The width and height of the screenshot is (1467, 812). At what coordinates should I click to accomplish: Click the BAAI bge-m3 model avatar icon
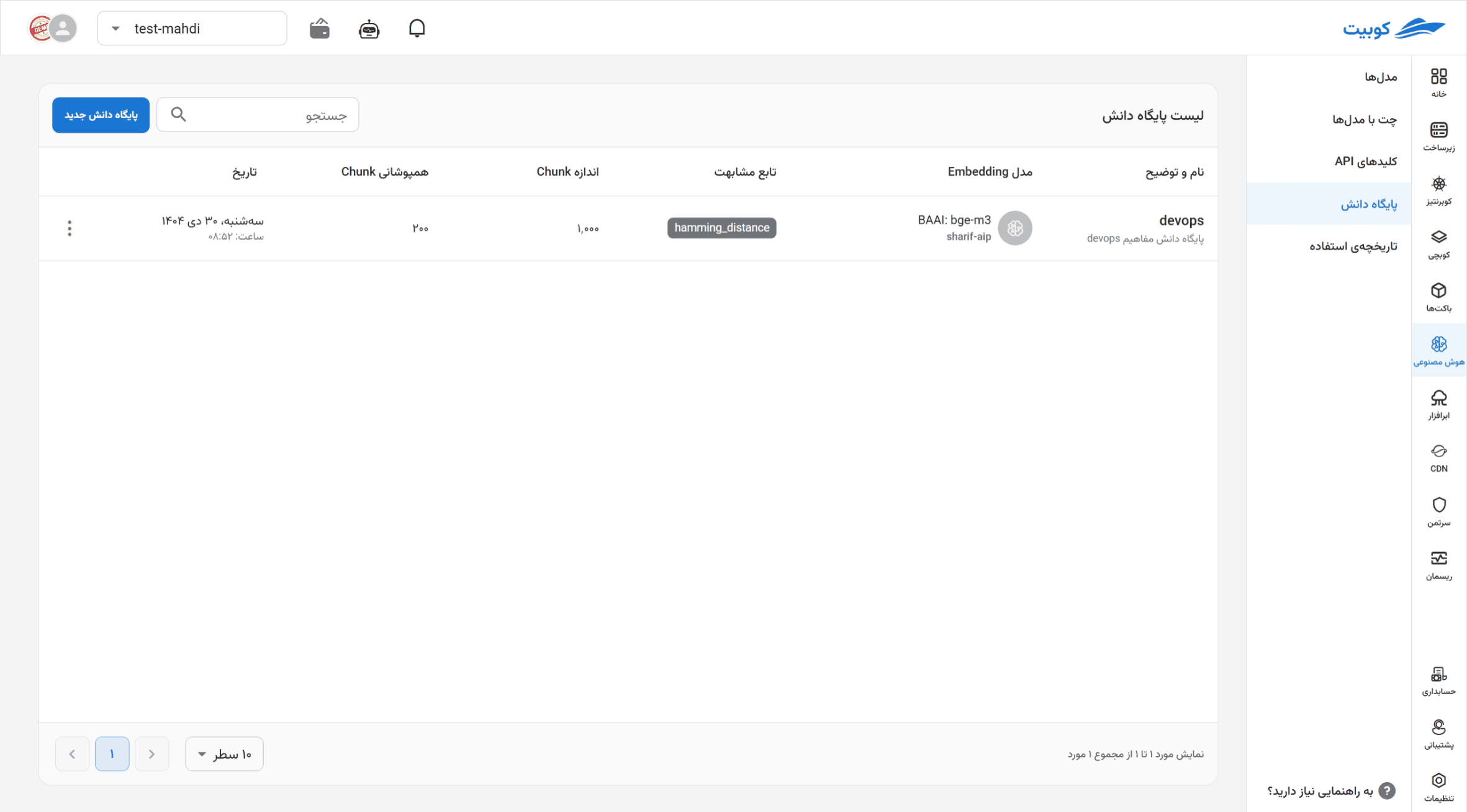point(1015,228)
